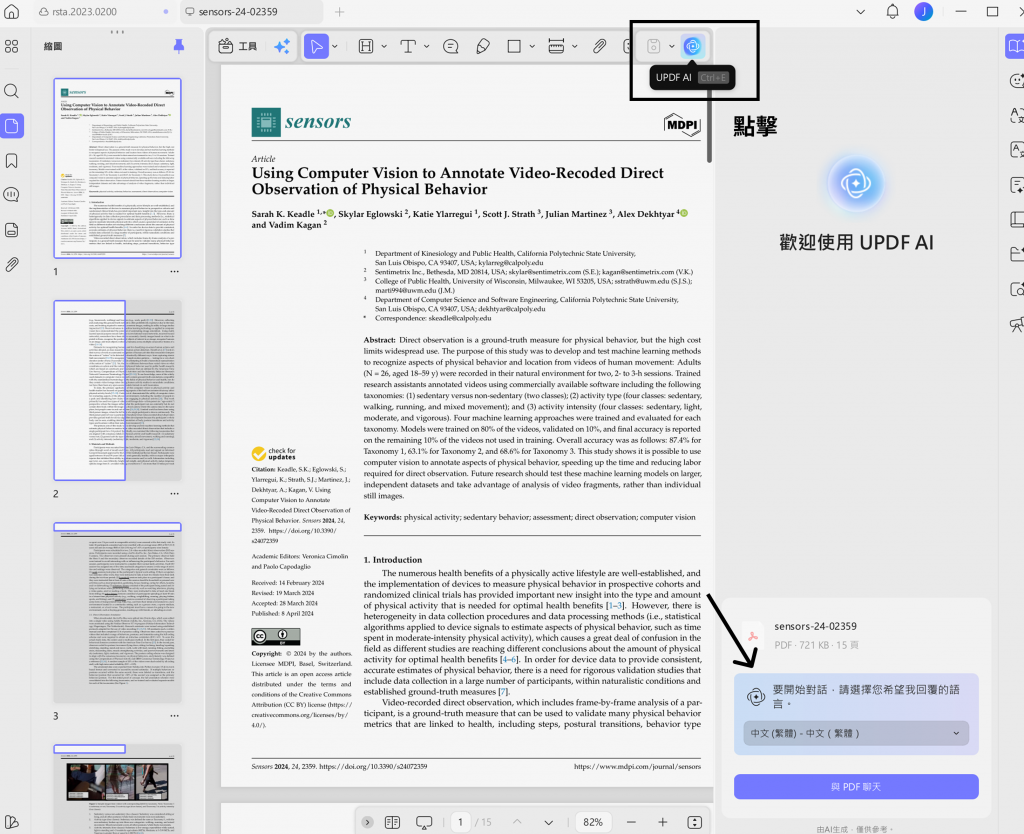This screenshot has width=1024, height=834.
Task: Click the save icon in toolbar
Action: (x=653, y=46)
